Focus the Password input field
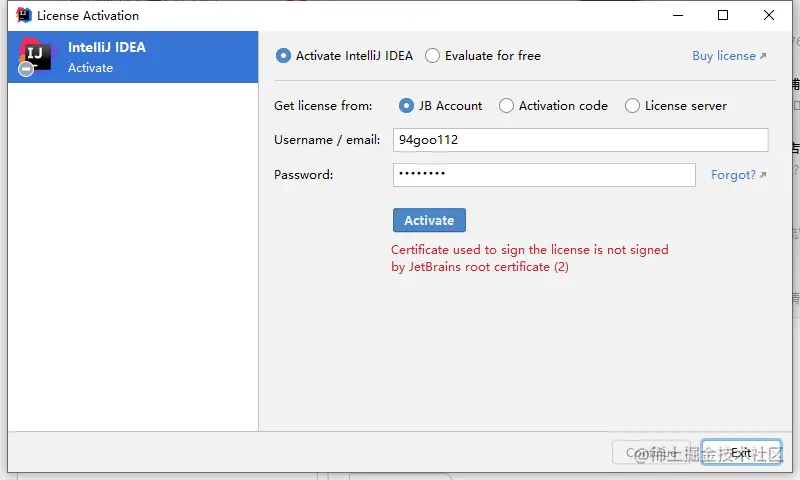Image resolution: width=800 pixels, height=480 pixels. (x=544, y=175)
